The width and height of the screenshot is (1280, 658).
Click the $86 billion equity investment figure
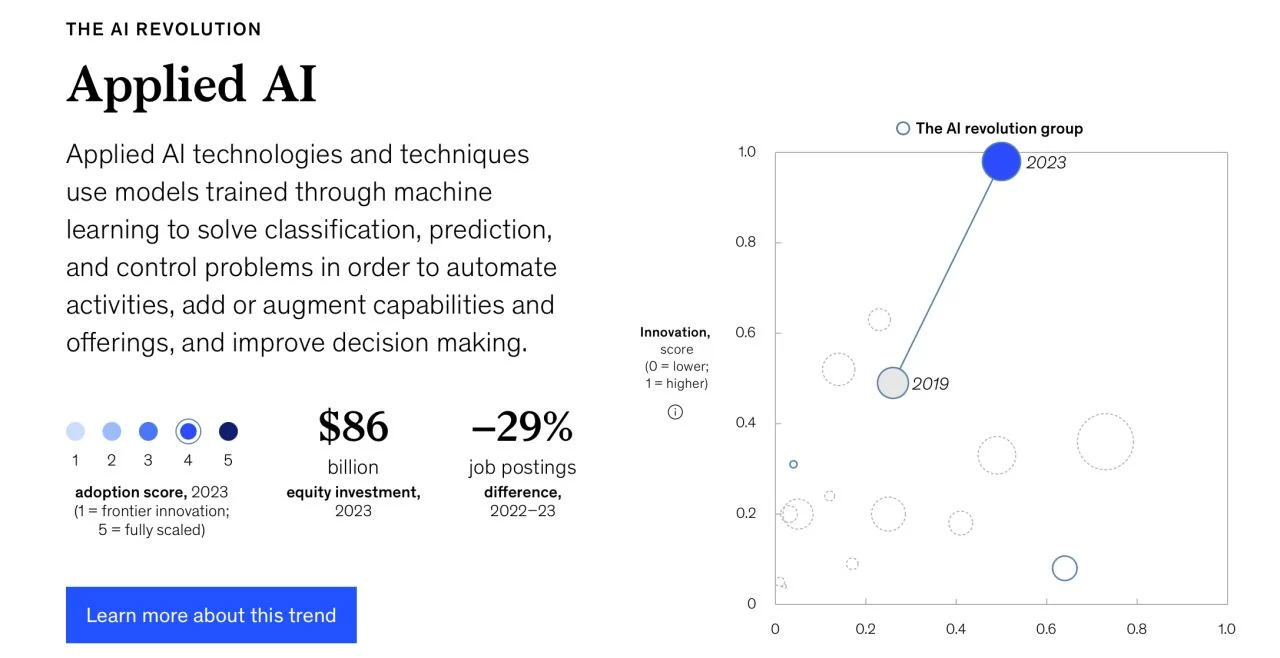point(353,426)
